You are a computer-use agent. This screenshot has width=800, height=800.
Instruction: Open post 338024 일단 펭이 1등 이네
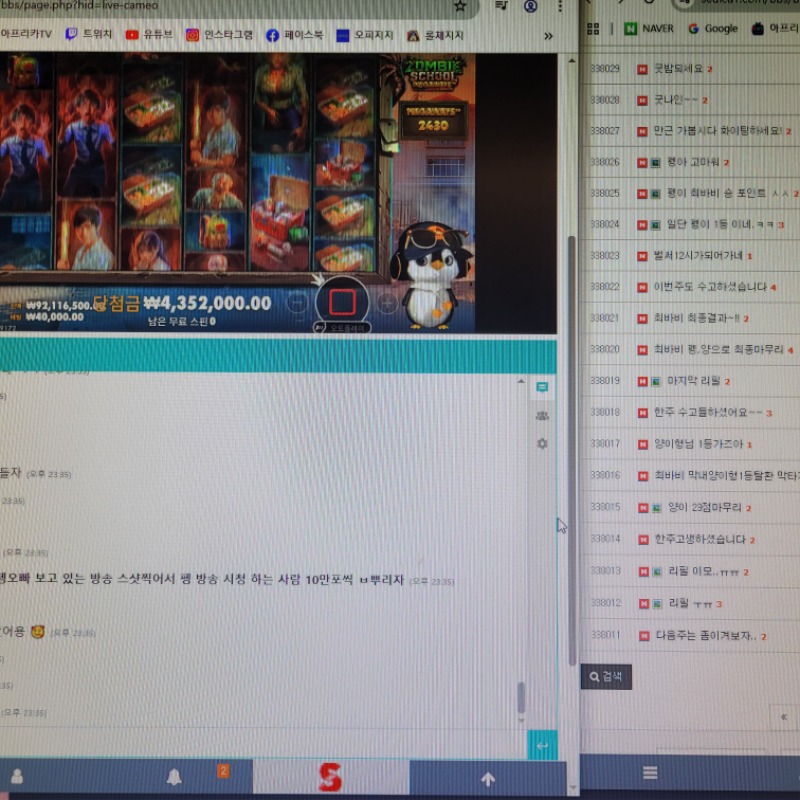click(720, 224)
